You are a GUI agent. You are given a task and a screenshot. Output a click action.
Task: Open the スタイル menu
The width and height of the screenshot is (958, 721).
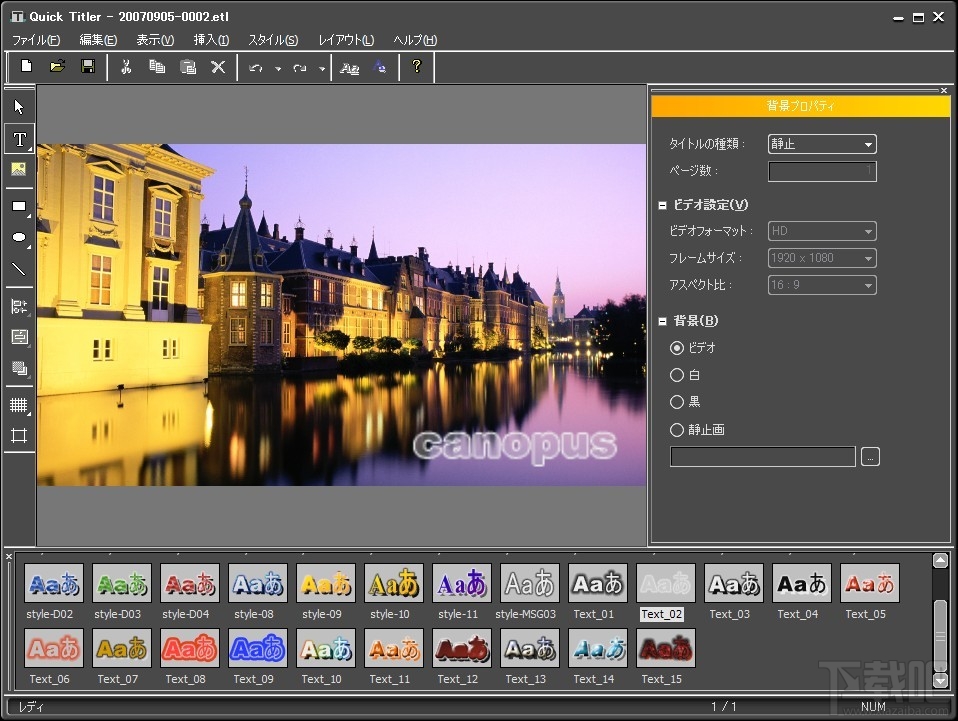(x=272, y=40)
